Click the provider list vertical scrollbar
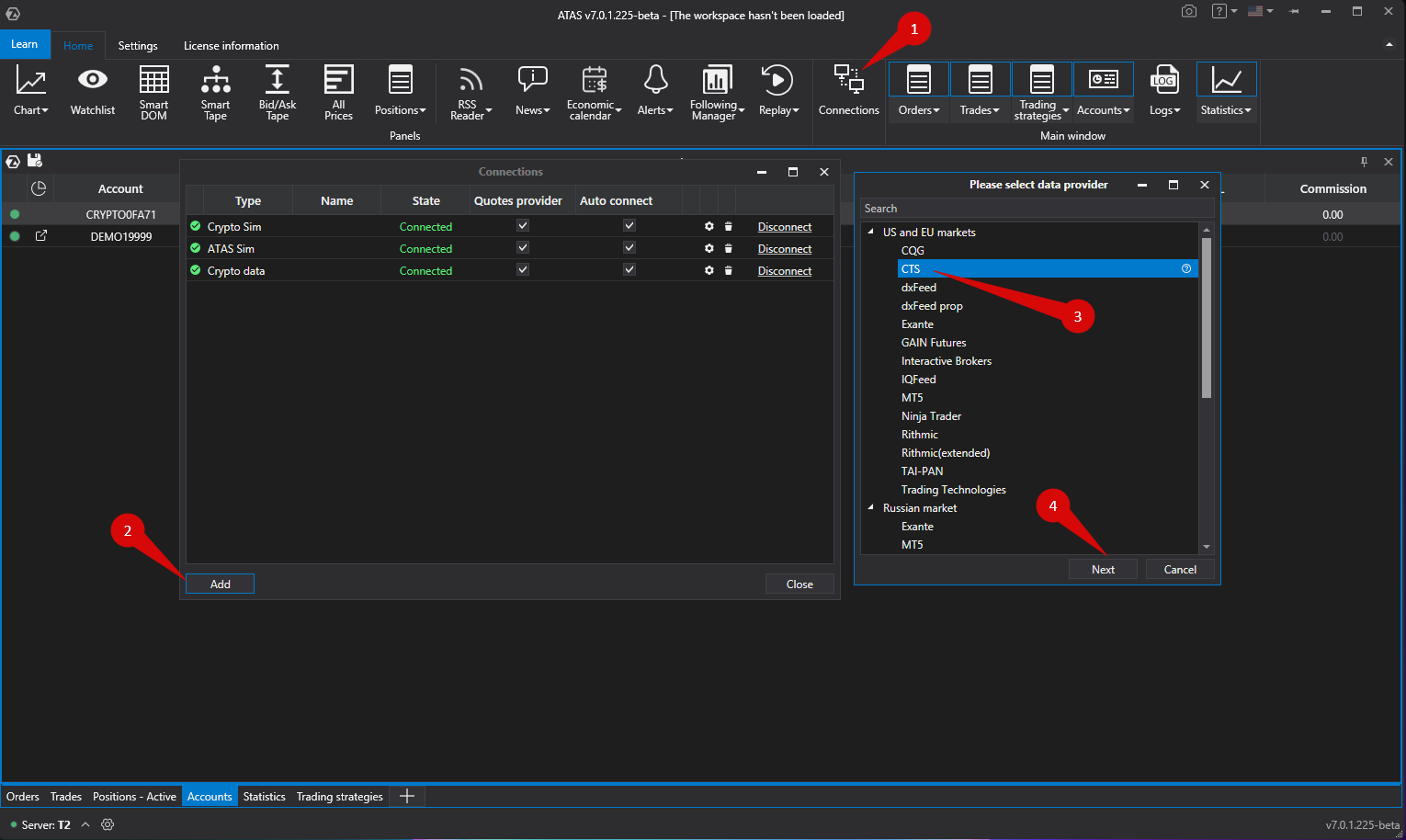Viewport: 1406px width, 840px height. click(1207, 318)
